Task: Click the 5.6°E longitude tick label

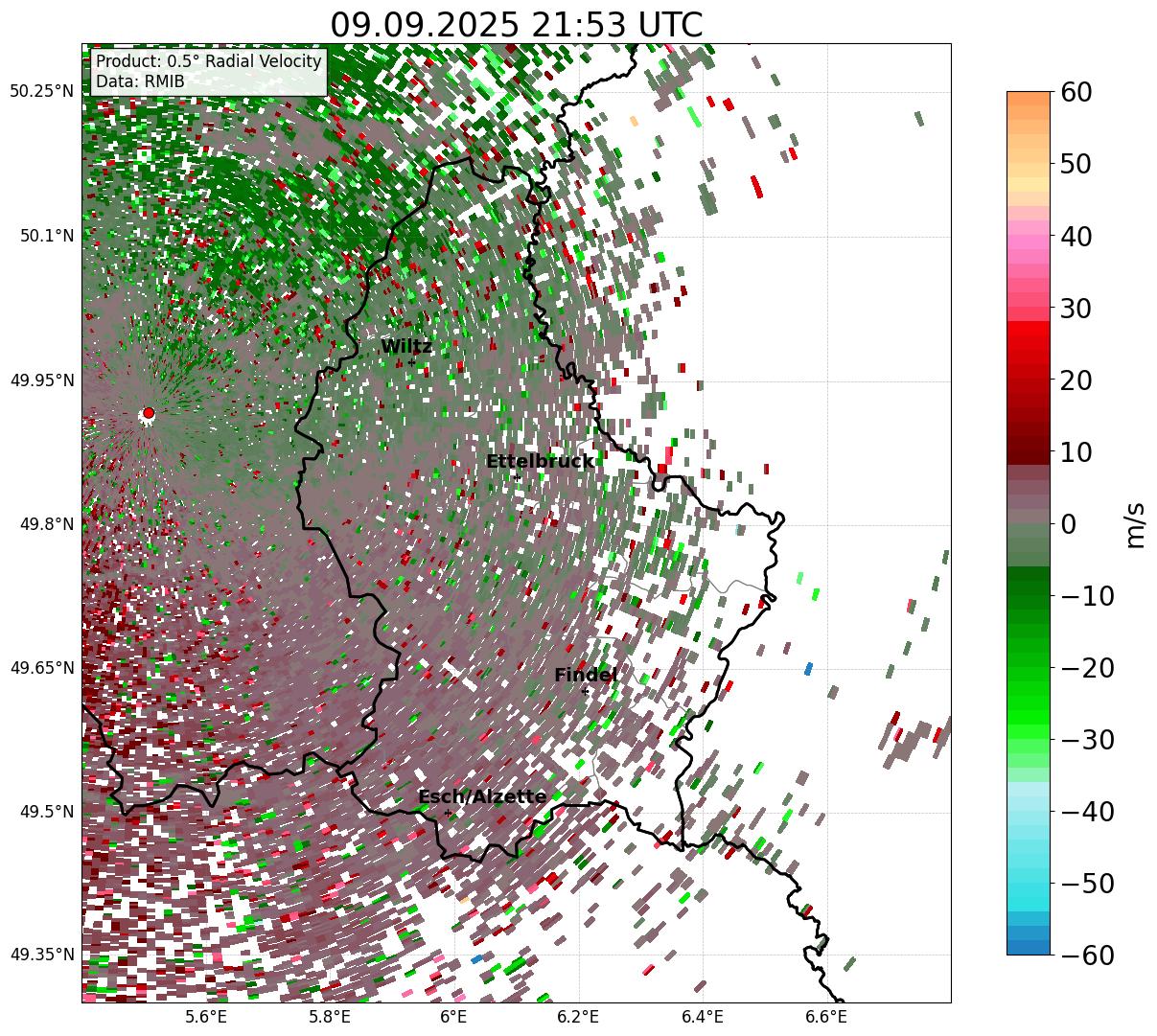Action: tap(205, 1017)
